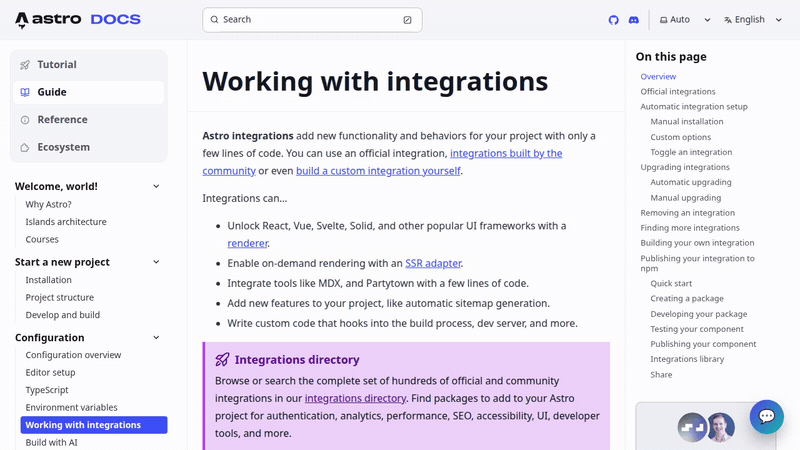The width and height of the screenshot is (800, 450).
Task: Jump to Custom options section
Action: 681,137
